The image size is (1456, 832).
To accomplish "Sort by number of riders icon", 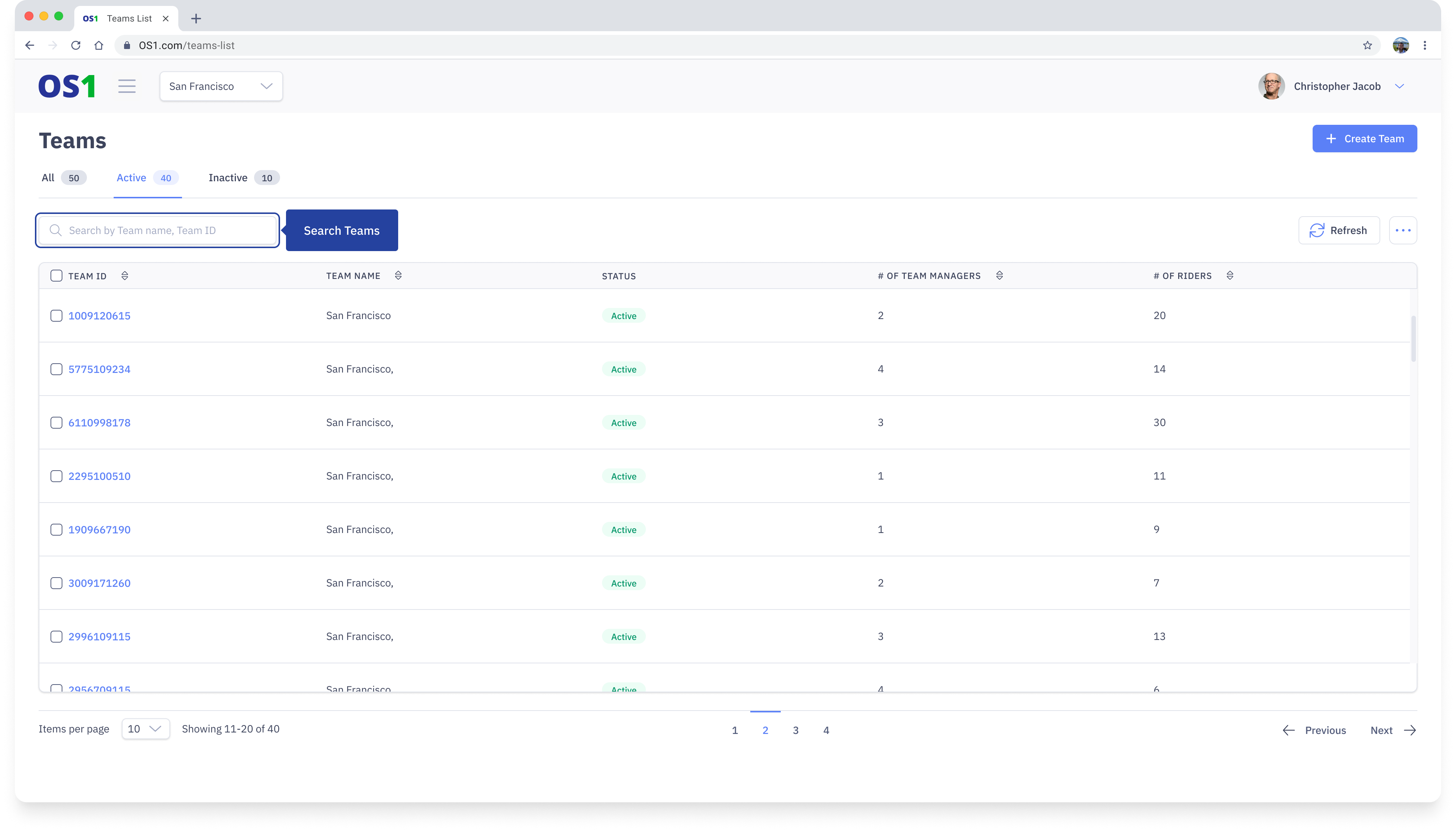I will coord(1230,276).
